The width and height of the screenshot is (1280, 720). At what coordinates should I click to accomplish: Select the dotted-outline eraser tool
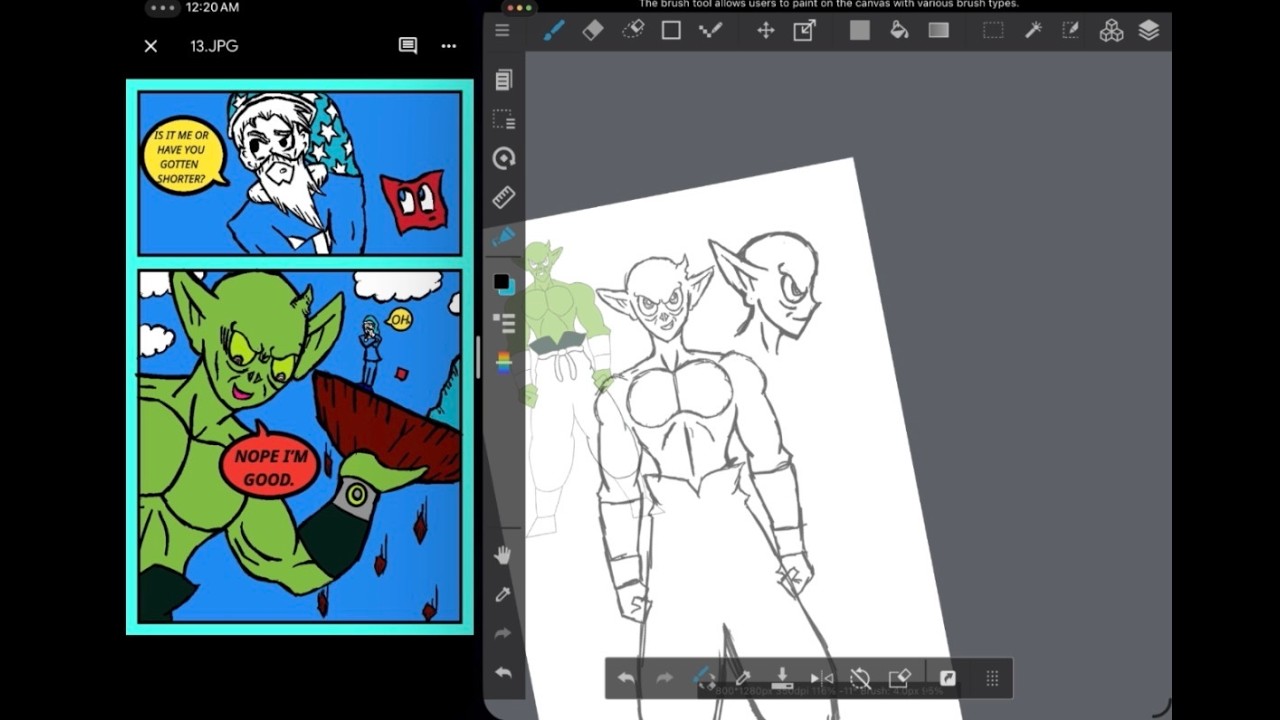pos(632,30)
